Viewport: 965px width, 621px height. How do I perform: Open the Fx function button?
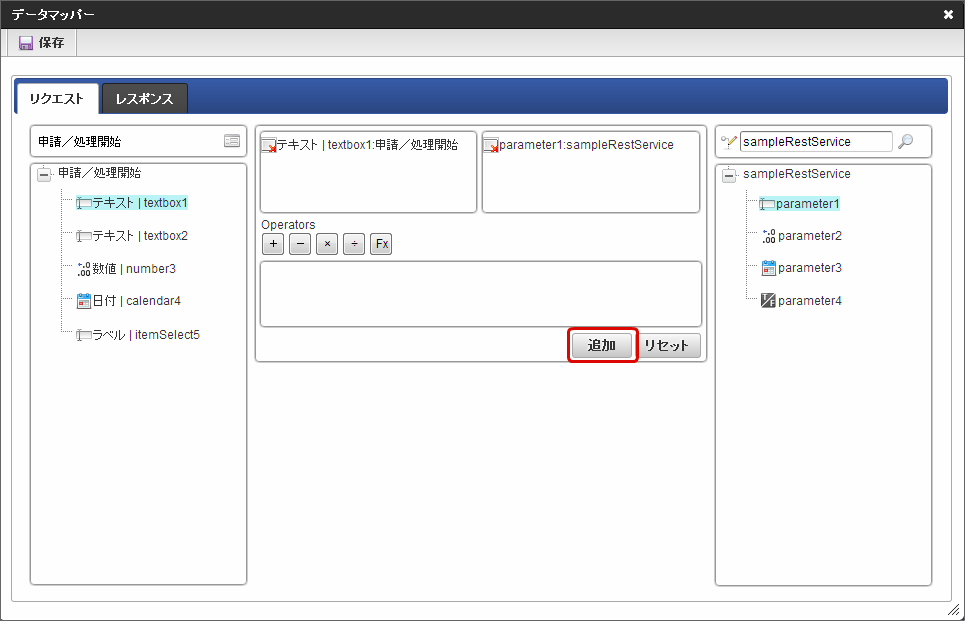[x=382, y=244]
